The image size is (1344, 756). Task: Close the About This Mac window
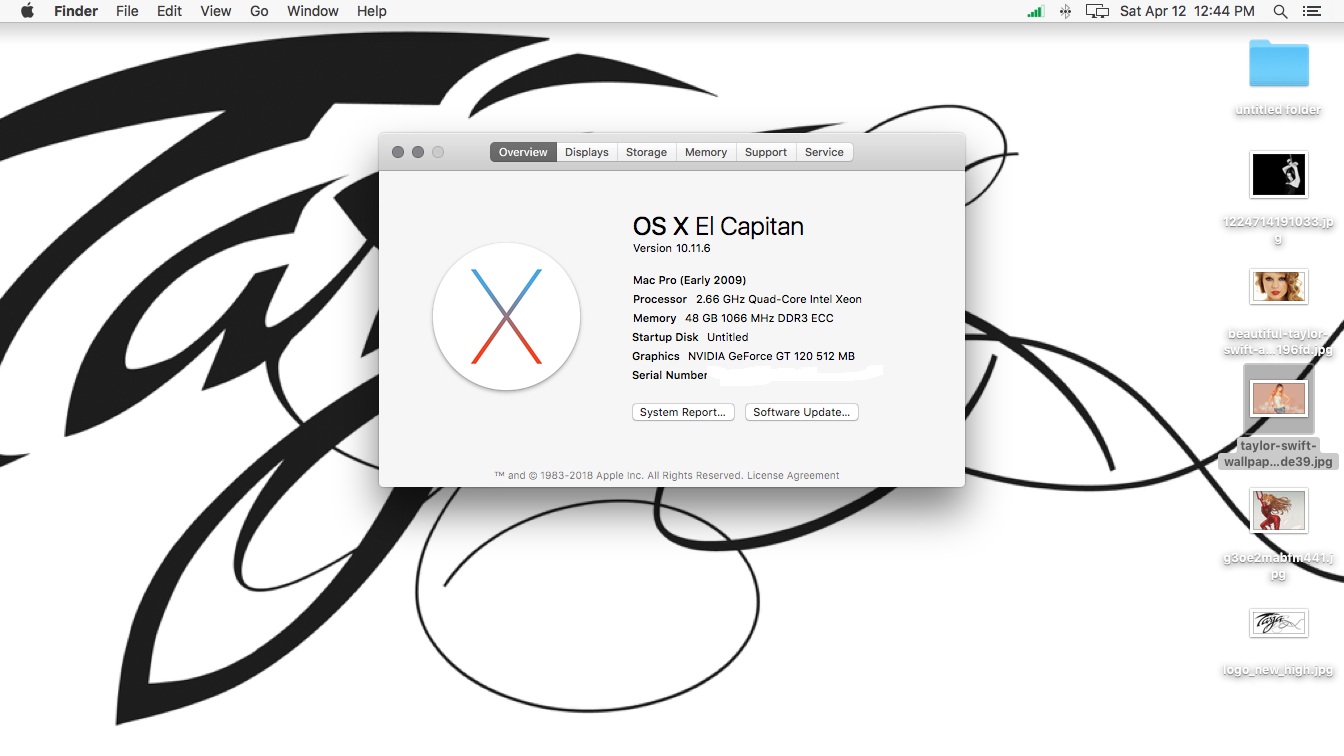[398, 152]
